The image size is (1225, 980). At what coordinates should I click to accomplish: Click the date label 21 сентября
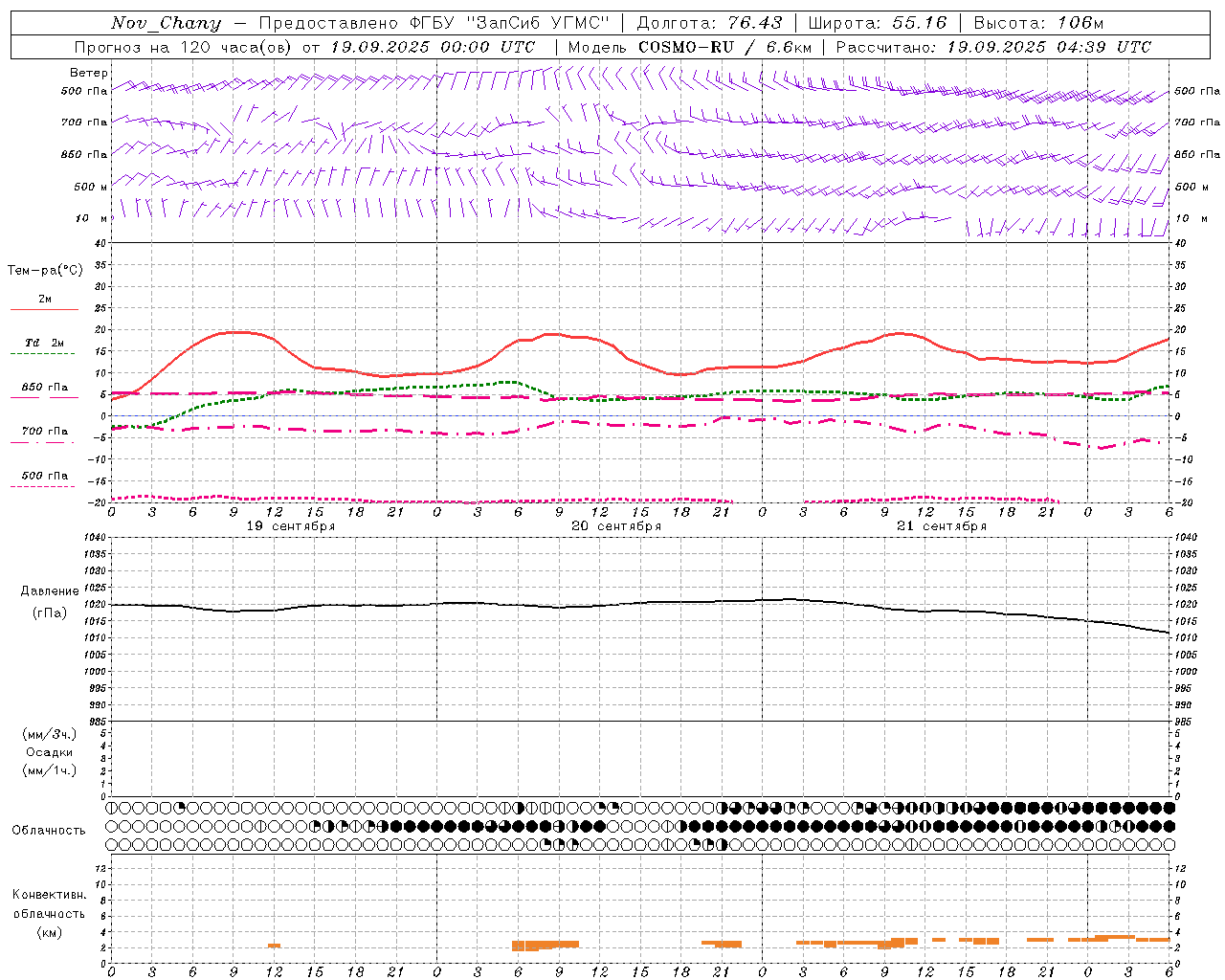click(942, 526)
